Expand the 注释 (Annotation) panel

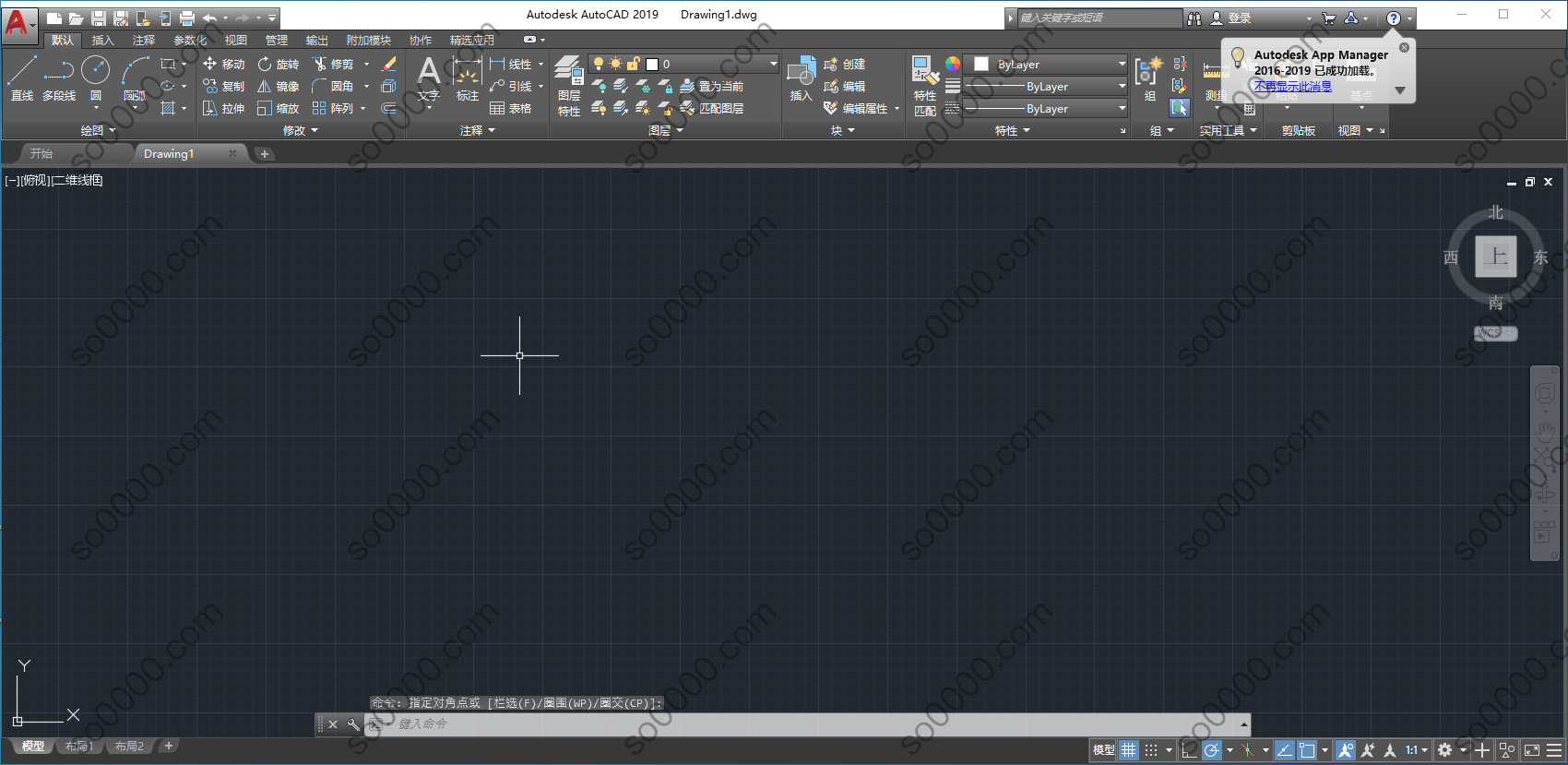tap(478, 130)
